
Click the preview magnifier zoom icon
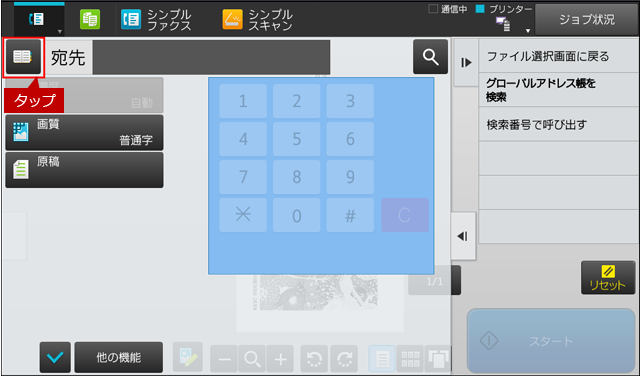(252, 359)
